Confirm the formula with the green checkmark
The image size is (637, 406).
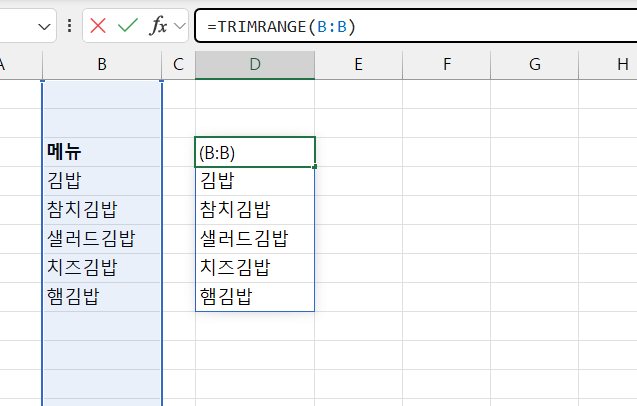[x=128, y=26]
